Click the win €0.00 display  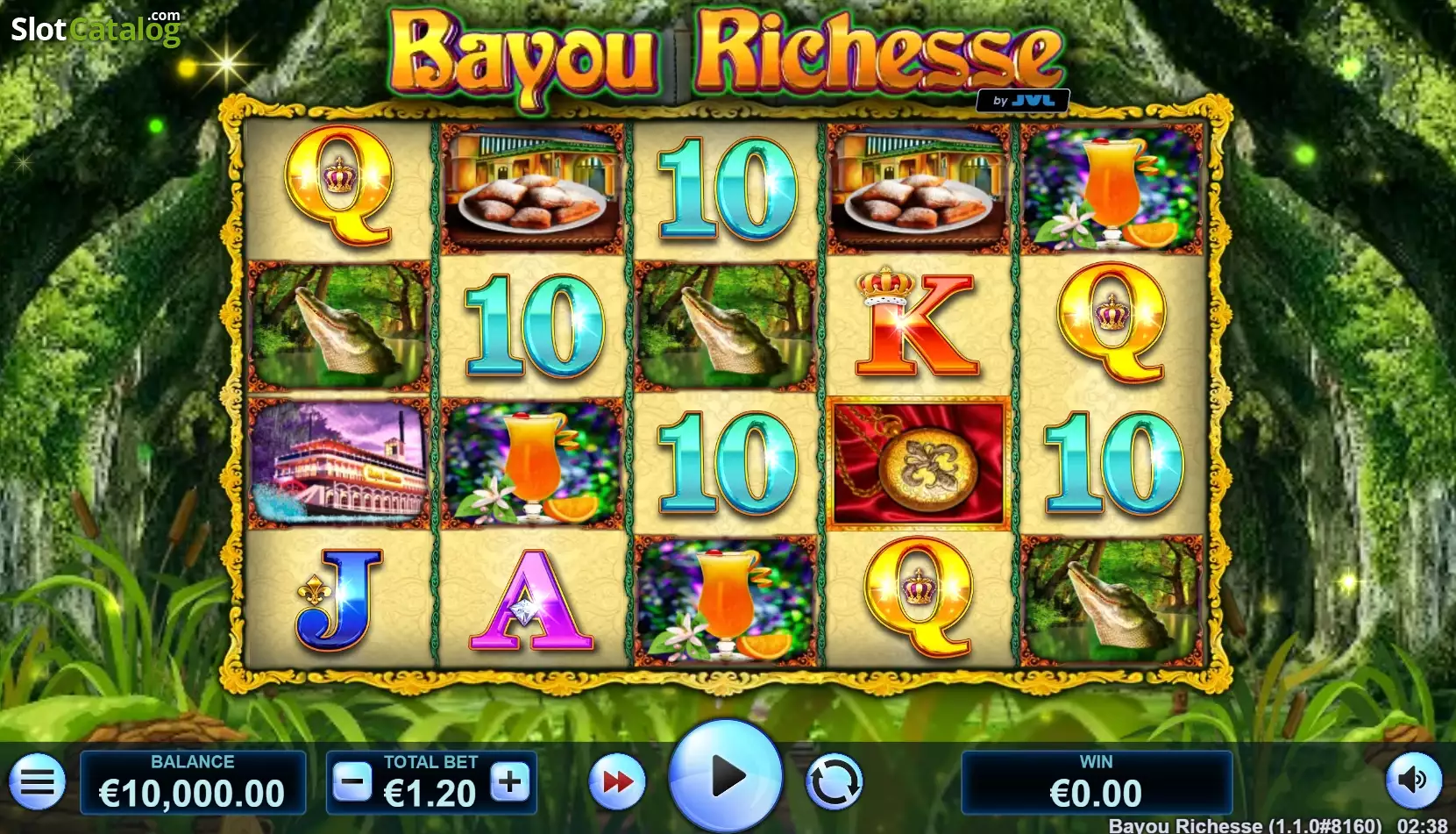click(x=1097, y=782)
